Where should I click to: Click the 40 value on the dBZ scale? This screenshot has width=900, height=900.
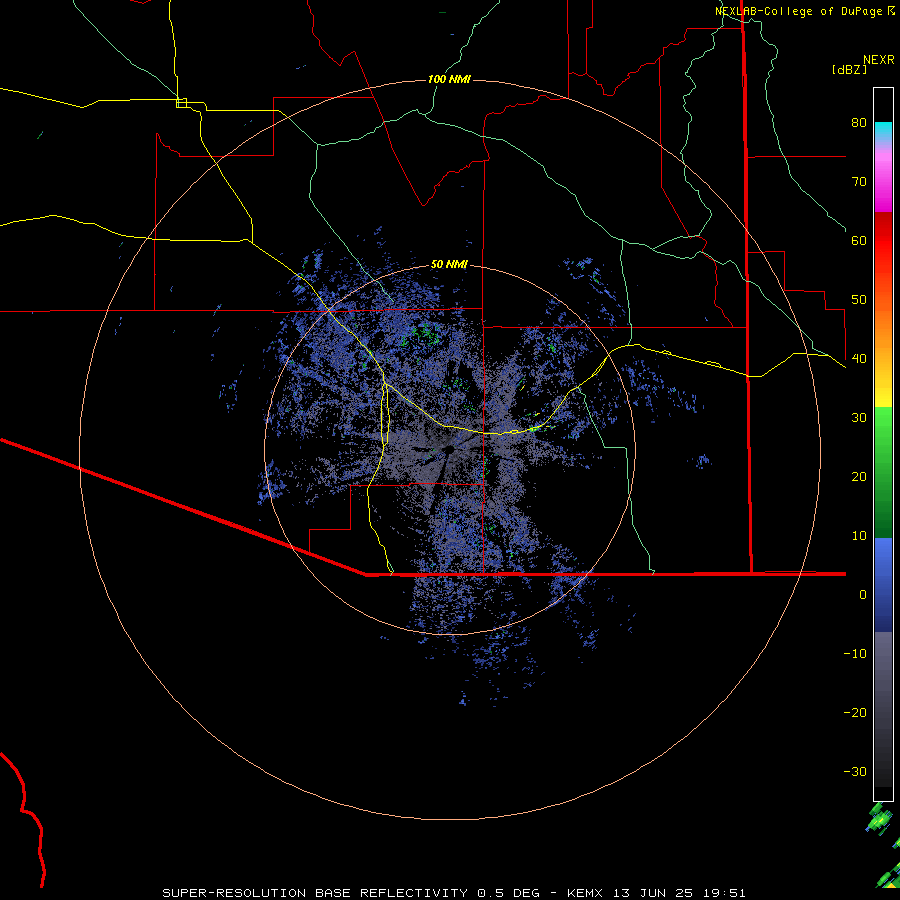click(859, 359)
